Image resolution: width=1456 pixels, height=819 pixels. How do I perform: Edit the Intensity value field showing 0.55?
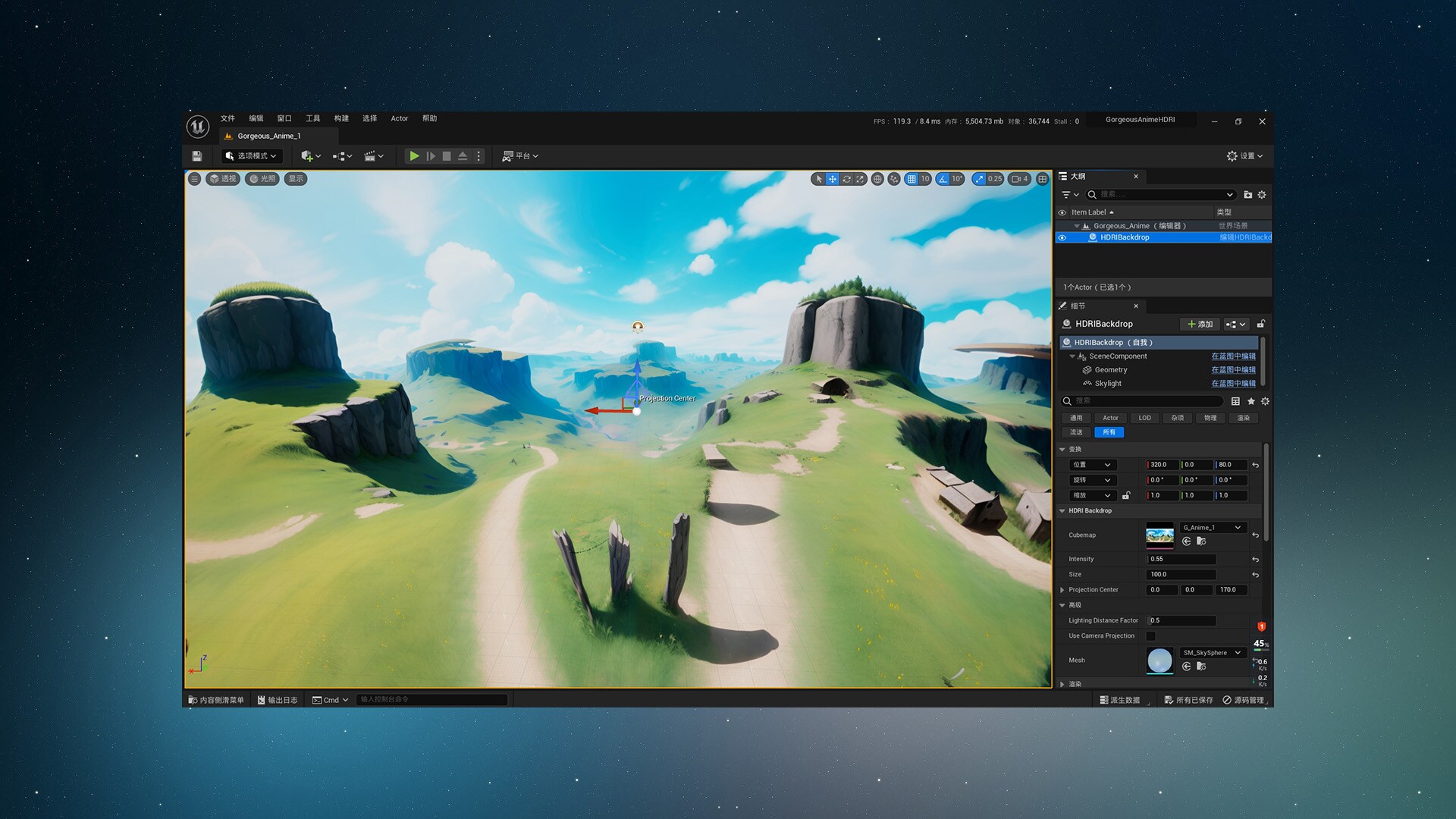[x=1180, y=559]
